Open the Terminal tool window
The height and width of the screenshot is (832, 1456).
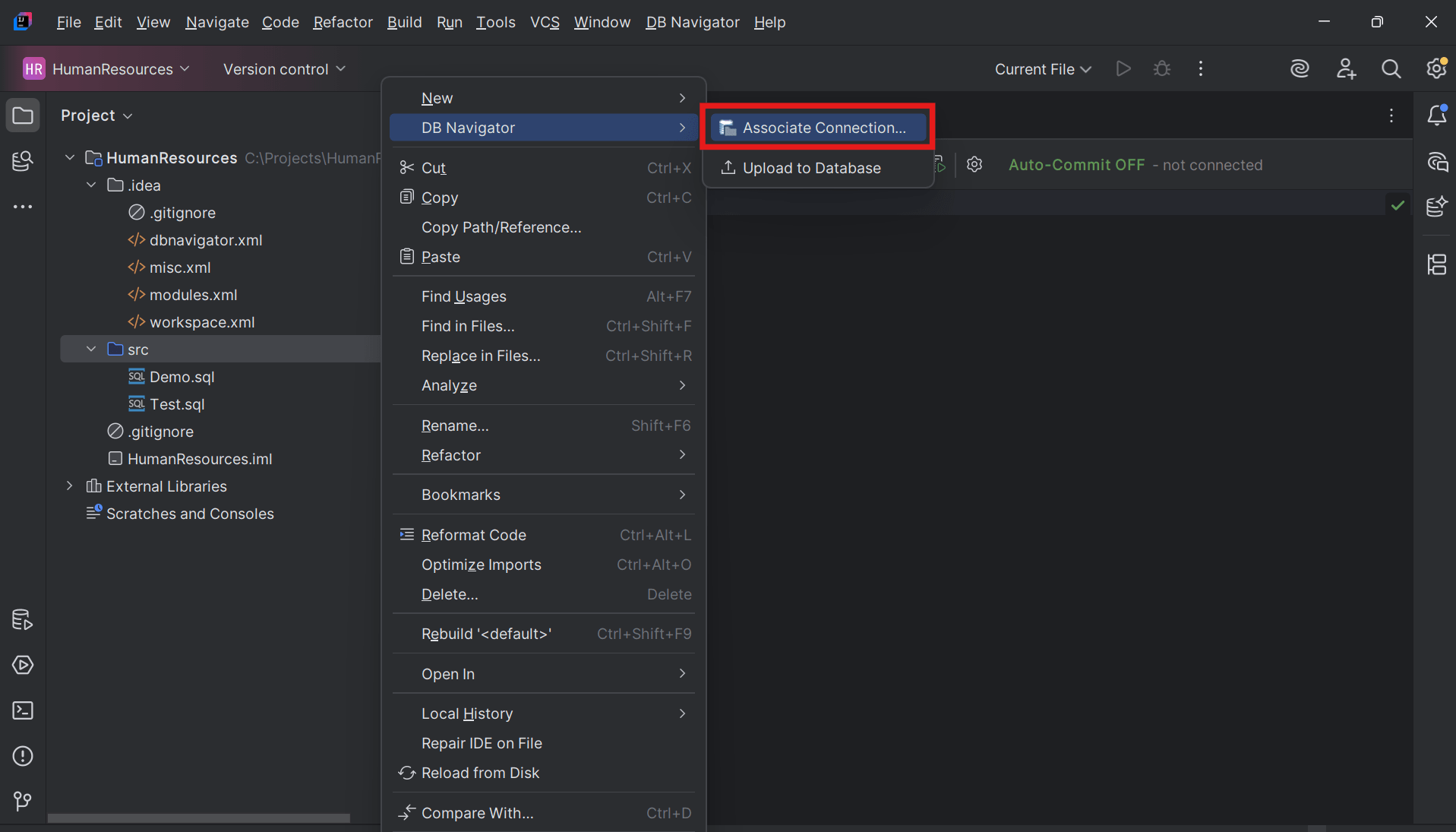point(23,710)
